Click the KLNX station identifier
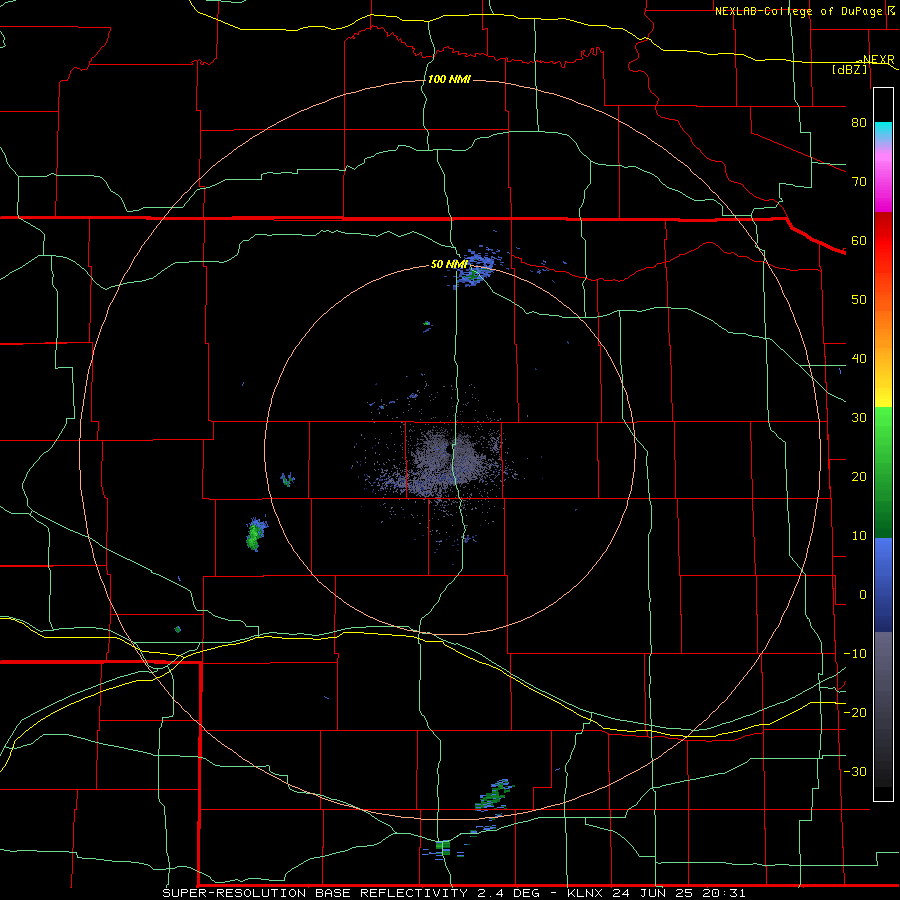Image resolution: width=900 pixels, height=900 pixels. tap(586, 893)
